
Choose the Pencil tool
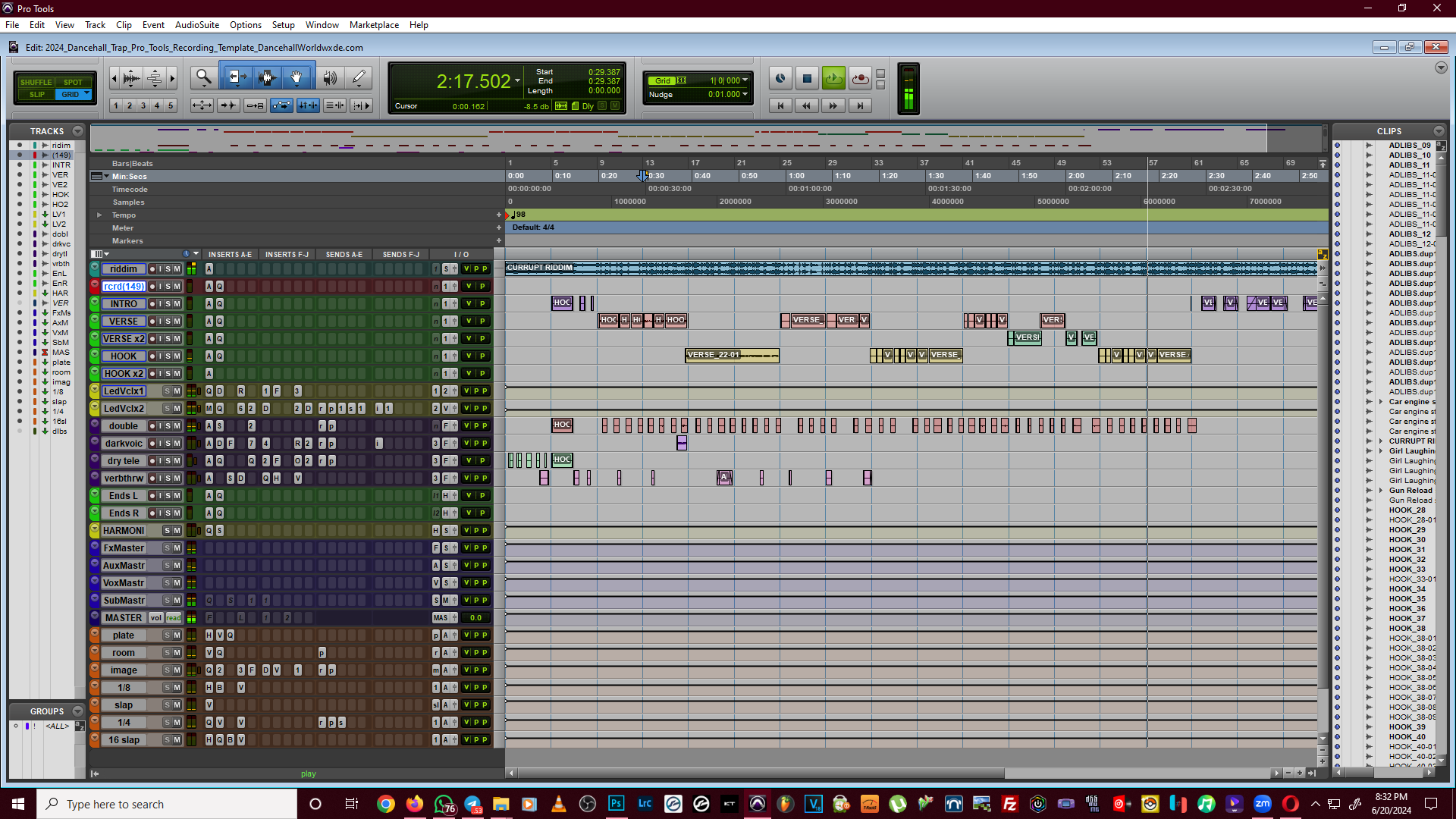tap(359, 77)
